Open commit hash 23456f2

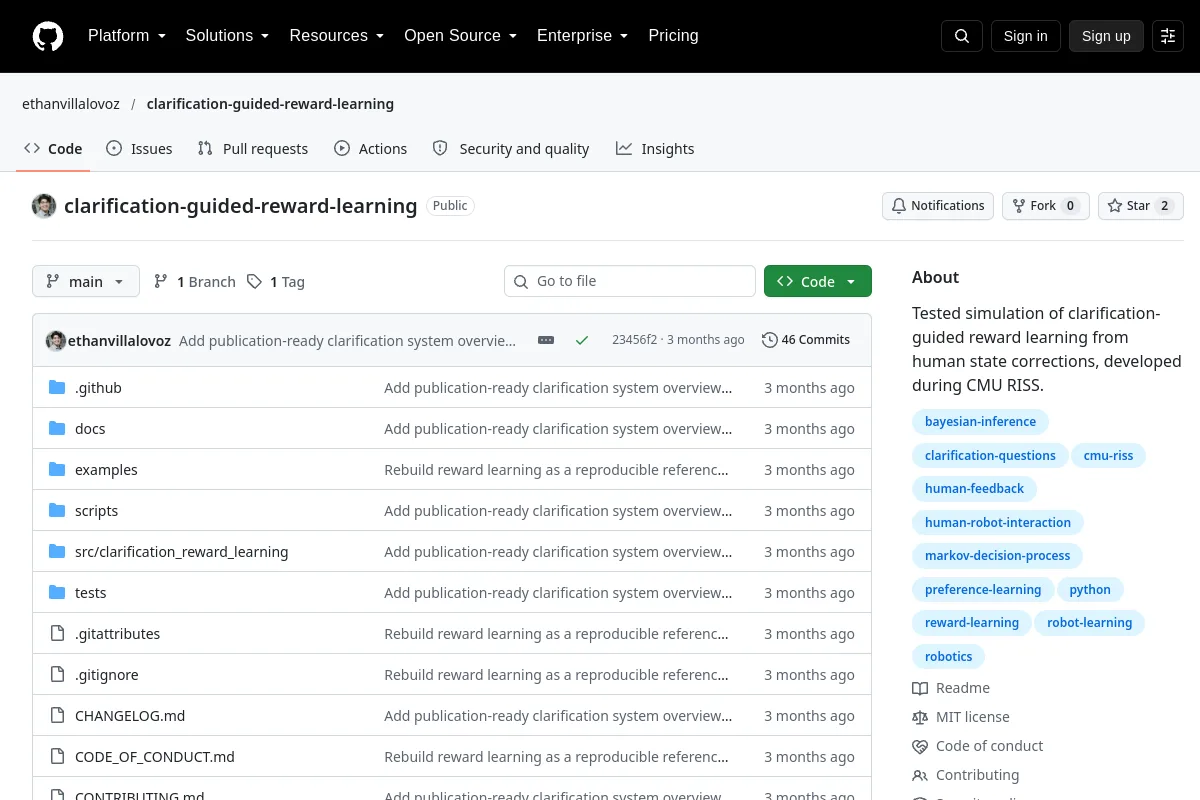click(x=635, y=340)
